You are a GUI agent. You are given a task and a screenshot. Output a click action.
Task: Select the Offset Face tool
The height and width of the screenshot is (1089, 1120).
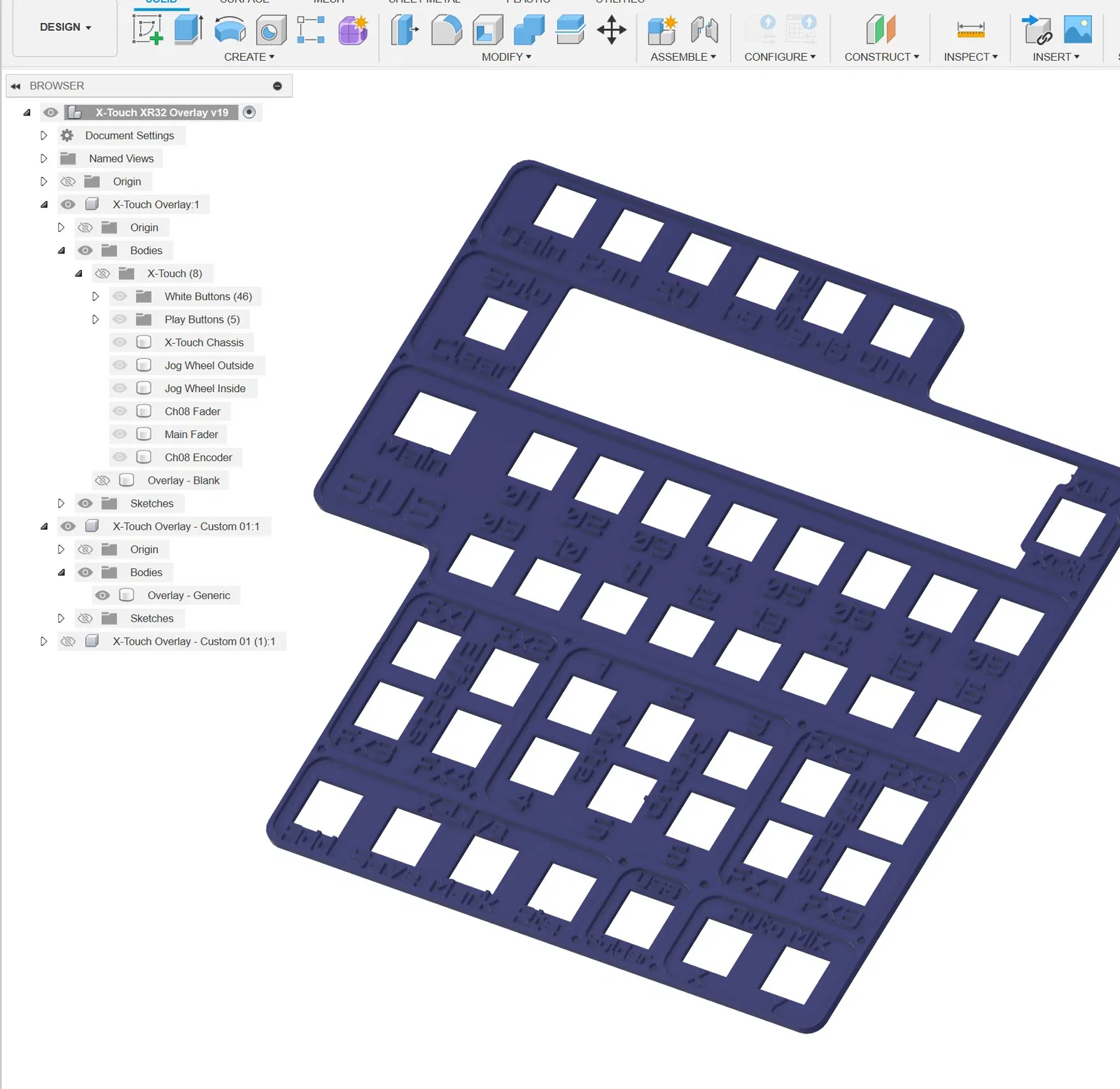click(x=570, y=30)
